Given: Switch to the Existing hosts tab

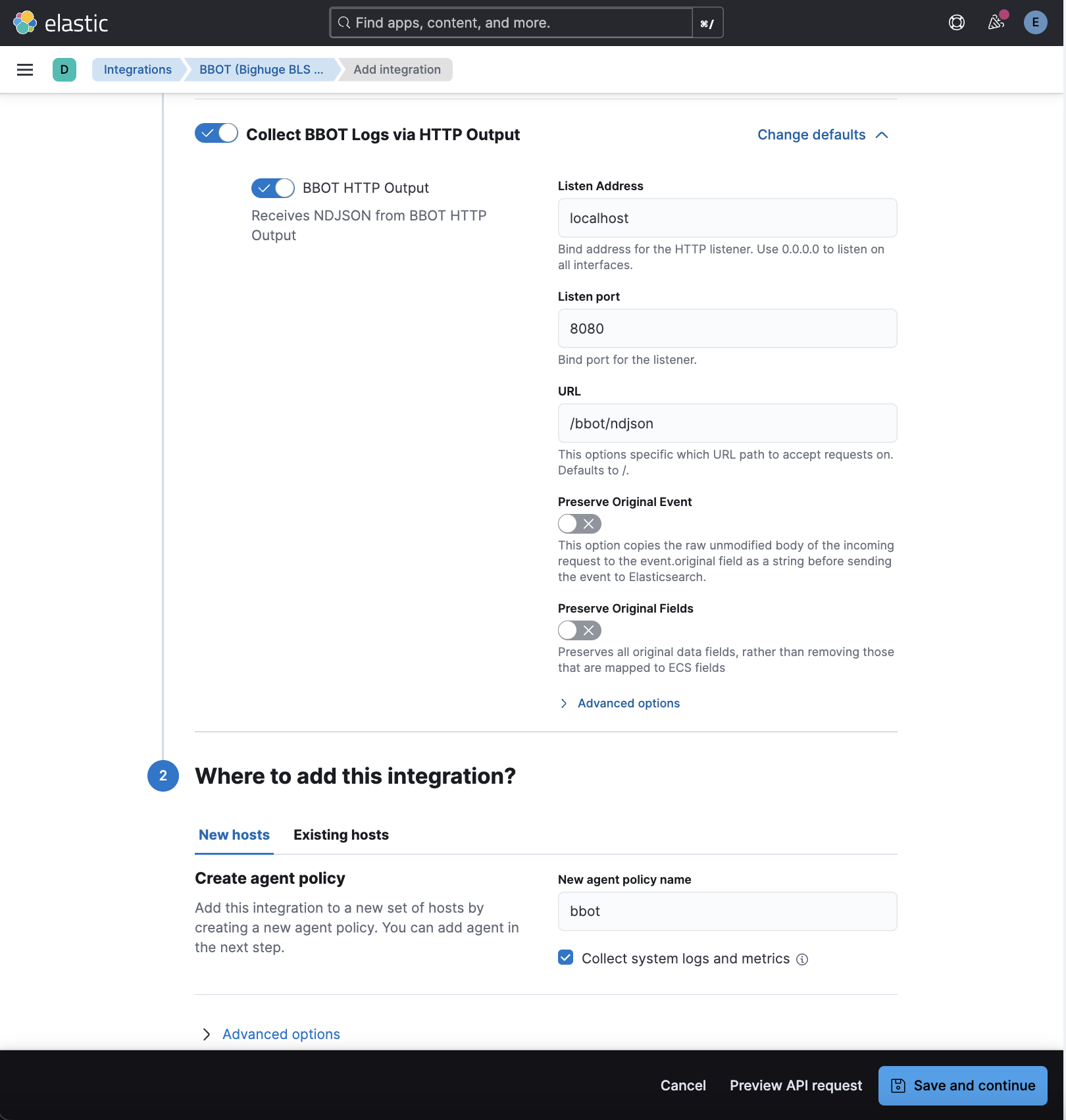Looking at the screenshot, I should click(x=341, y=835).
